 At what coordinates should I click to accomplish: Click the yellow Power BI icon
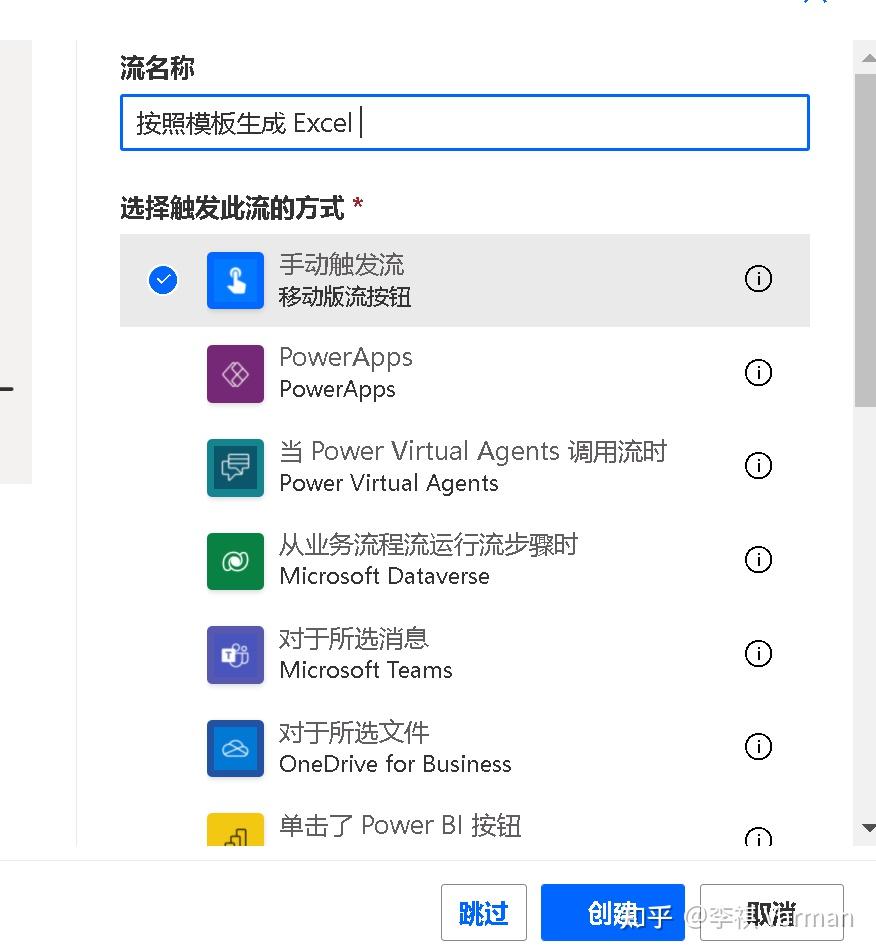[235, 835]
